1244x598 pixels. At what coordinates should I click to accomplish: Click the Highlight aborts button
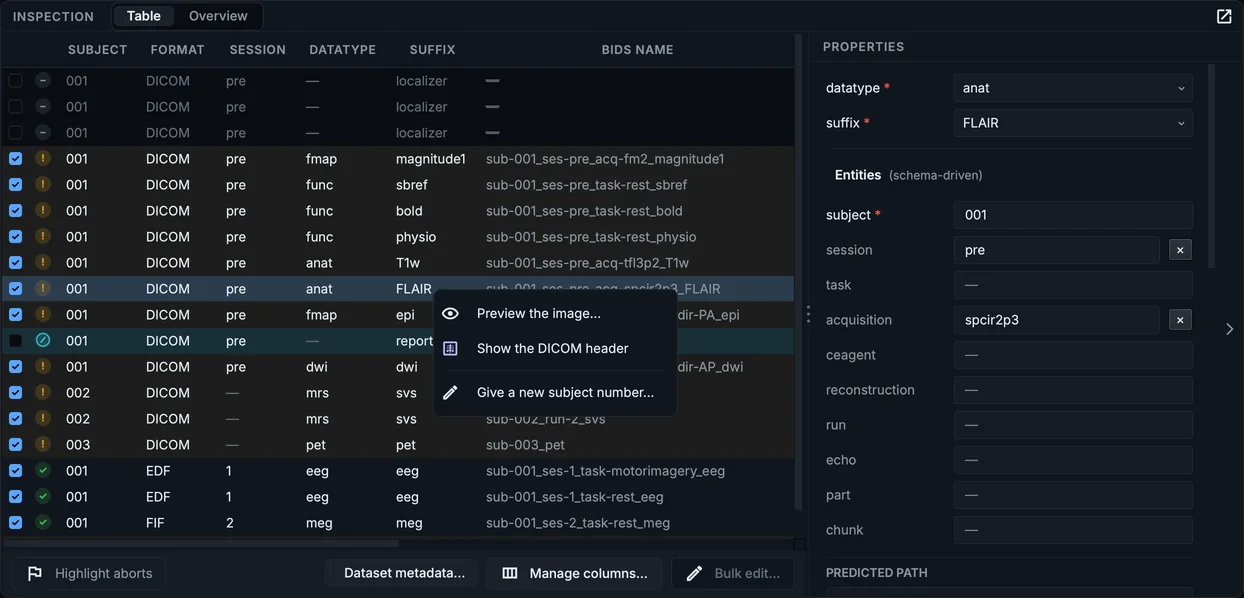tap(89, 574)
